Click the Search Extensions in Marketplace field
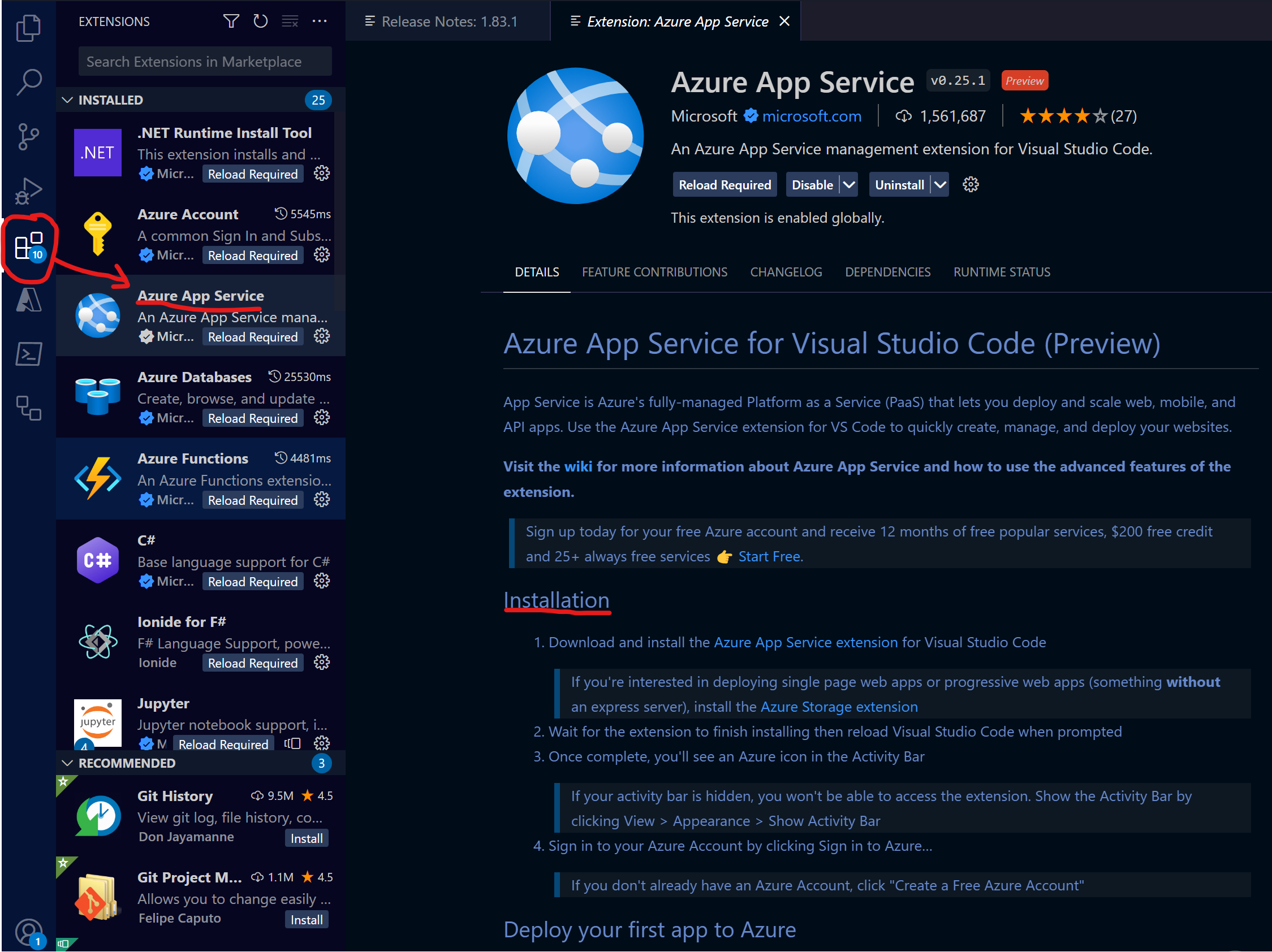The image size is (1272, 952). pos(204,61)
